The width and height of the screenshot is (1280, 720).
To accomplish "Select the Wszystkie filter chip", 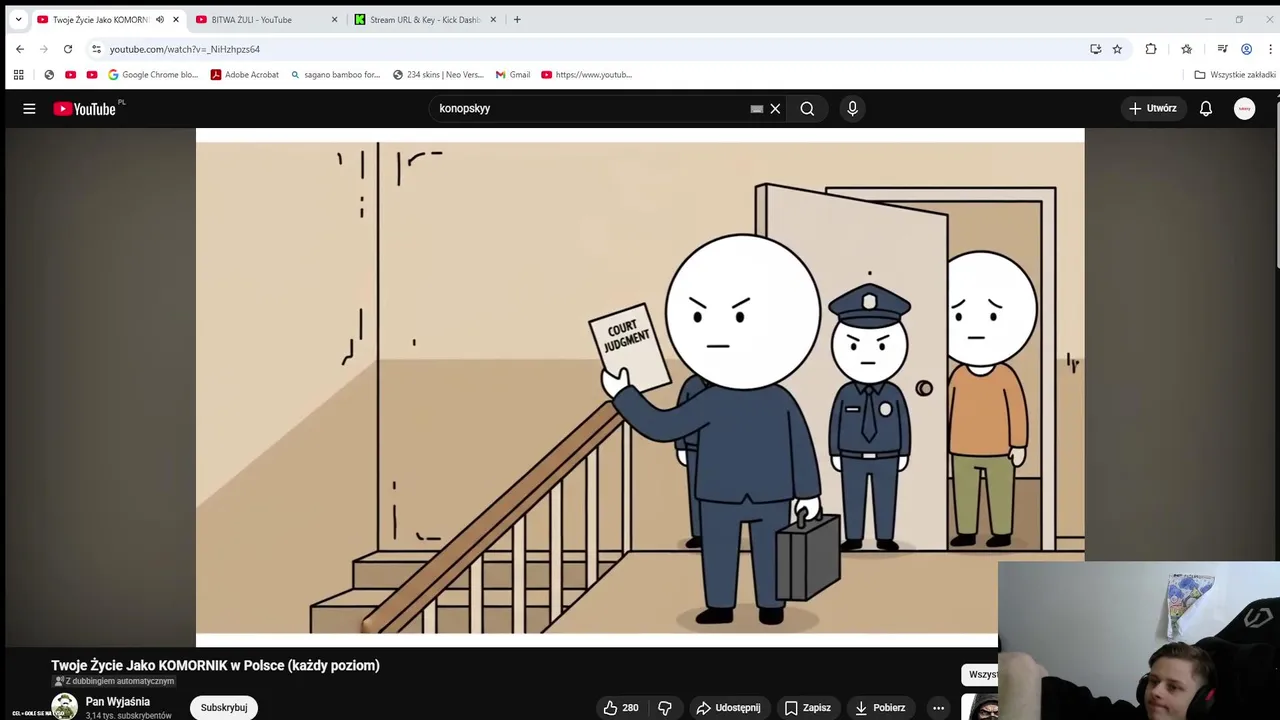I will (x=981, y=674).
